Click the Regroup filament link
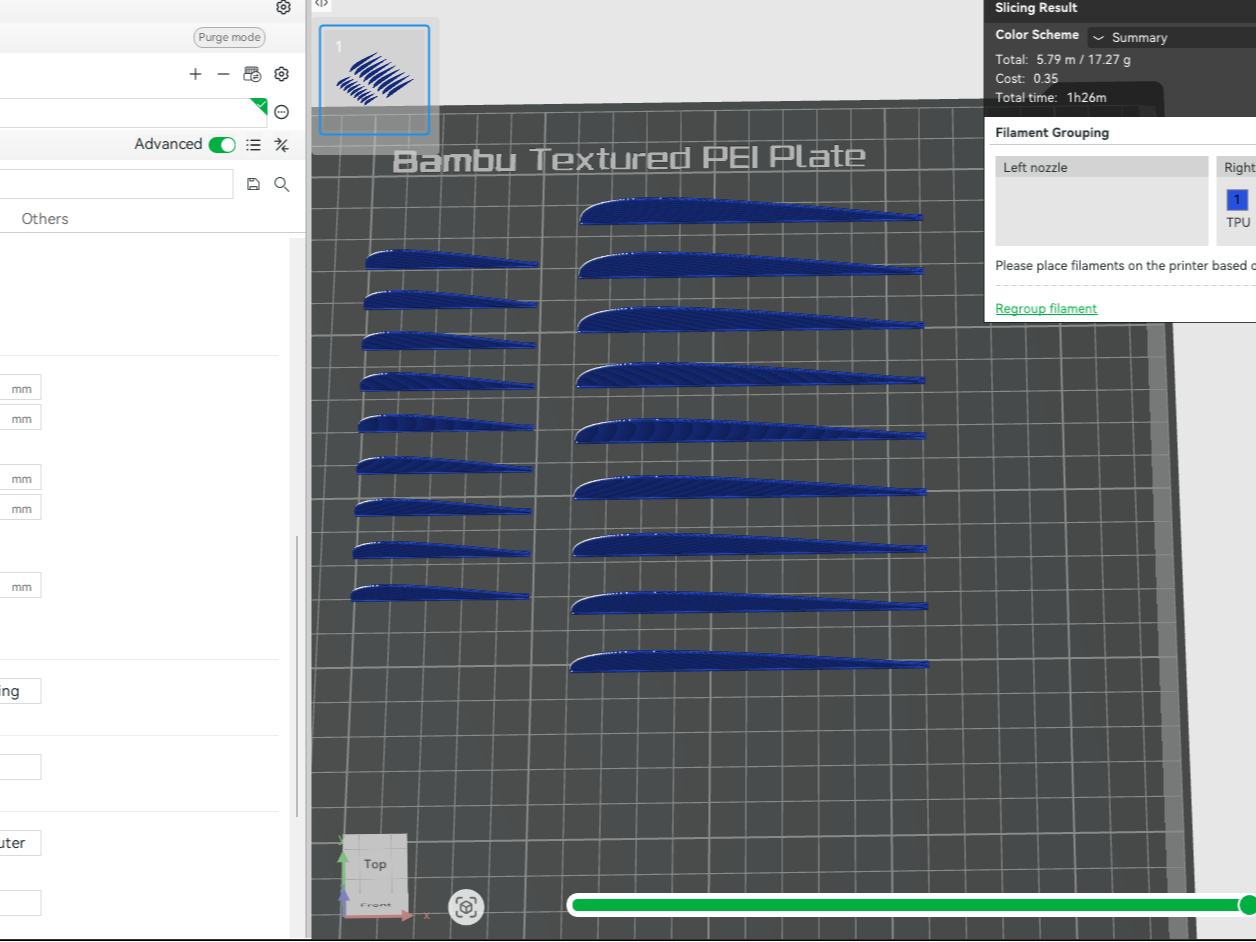 click(x=1046, y=308)
